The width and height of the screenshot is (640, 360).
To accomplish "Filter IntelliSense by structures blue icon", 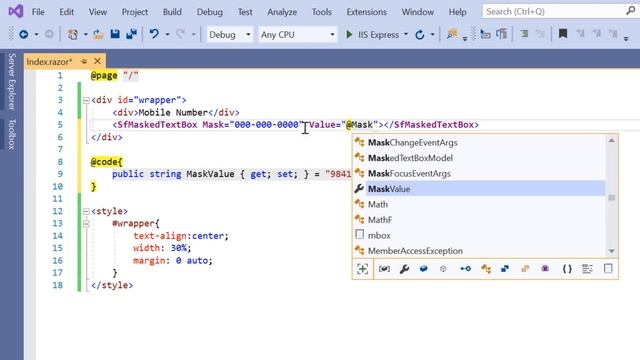I will [x=505, y=269].
